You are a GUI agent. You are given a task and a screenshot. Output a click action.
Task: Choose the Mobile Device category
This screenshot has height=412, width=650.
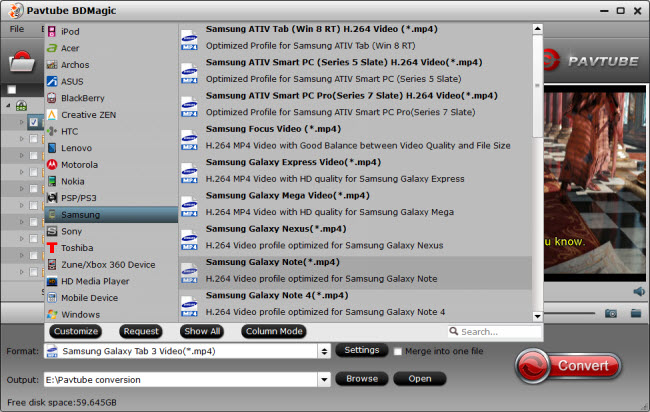click(x=111, y=298)
